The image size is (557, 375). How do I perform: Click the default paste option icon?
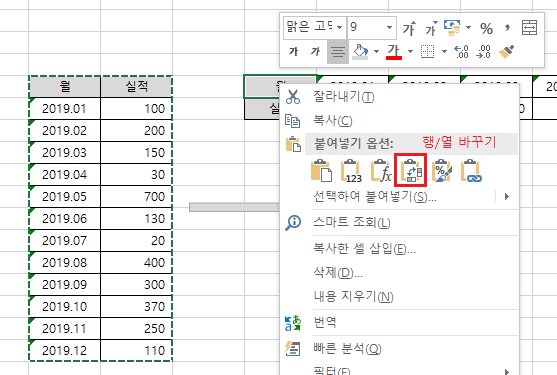pyautogui.click(x=322, y=171)
